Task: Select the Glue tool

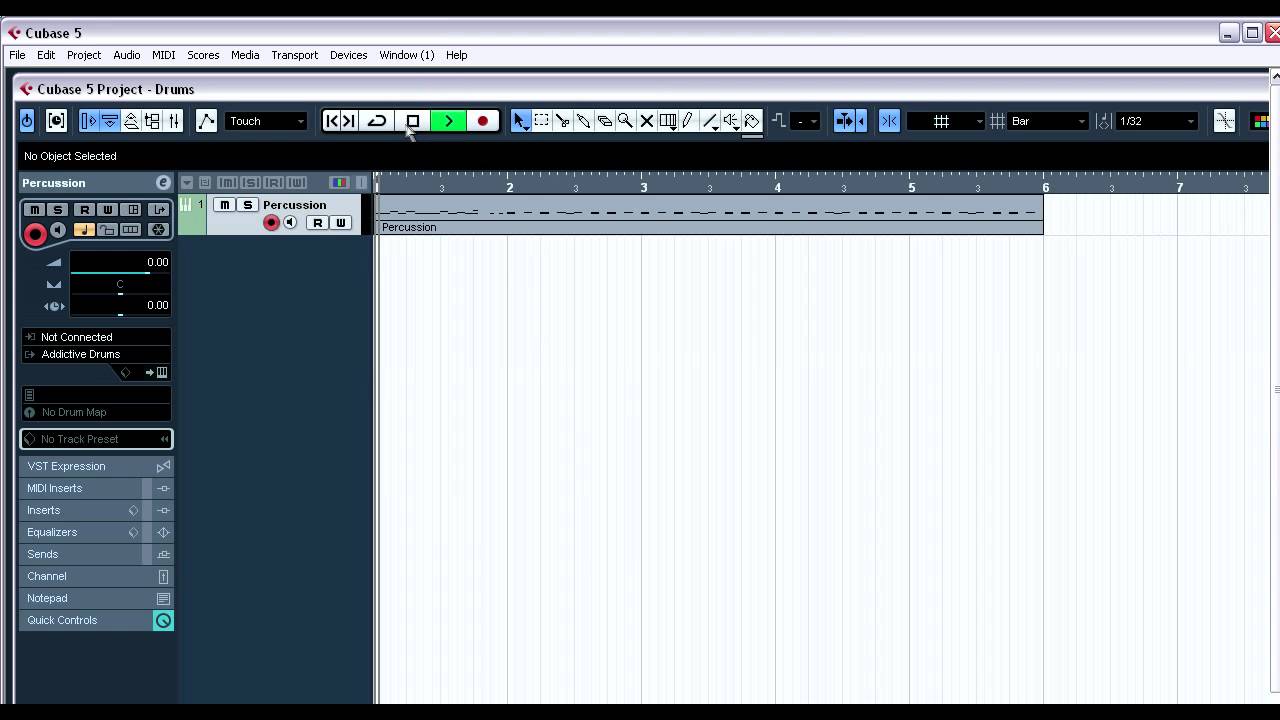Action: [x=583, y=121]
